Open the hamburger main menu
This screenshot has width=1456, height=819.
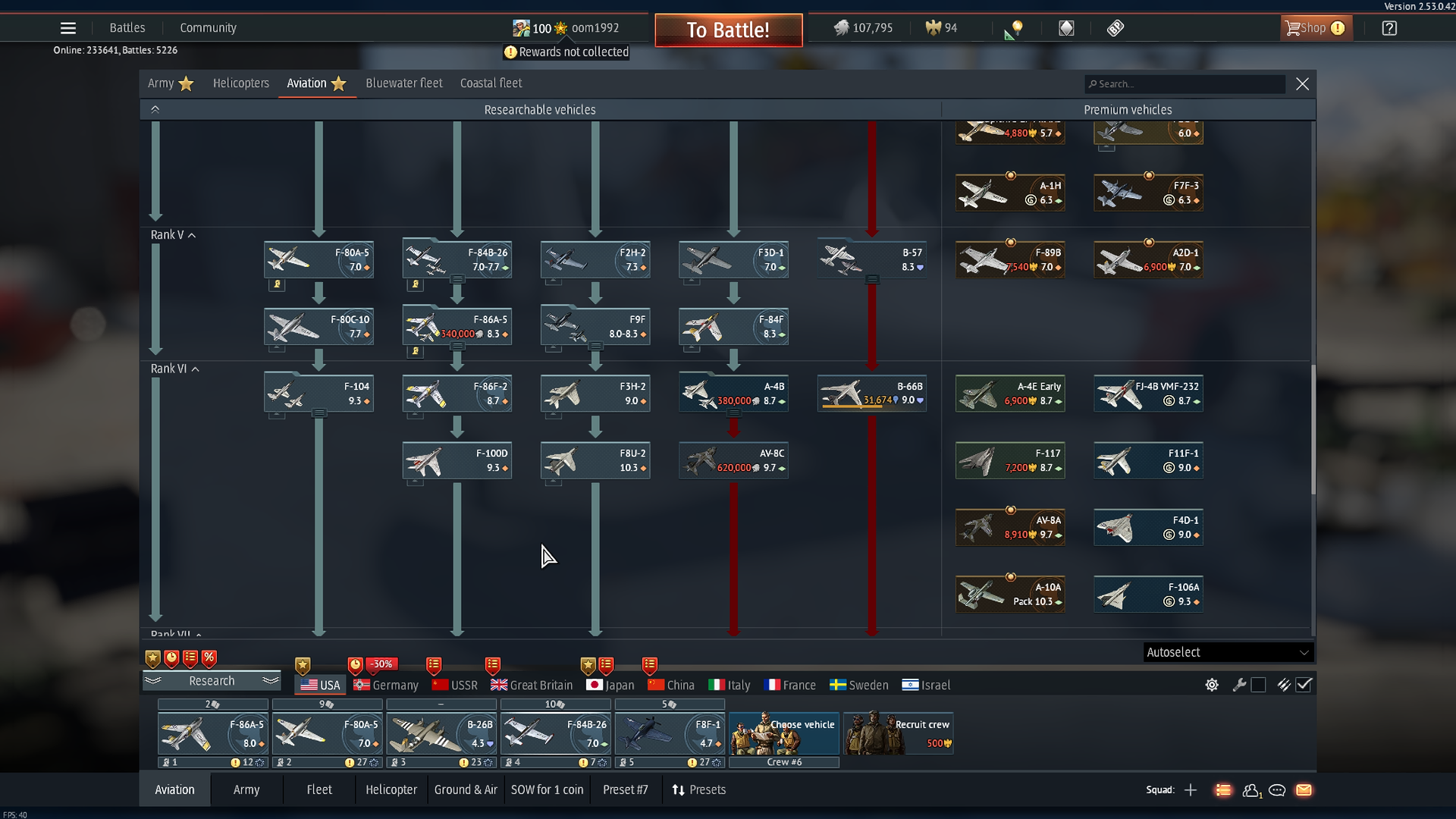(x=67, y=28)
